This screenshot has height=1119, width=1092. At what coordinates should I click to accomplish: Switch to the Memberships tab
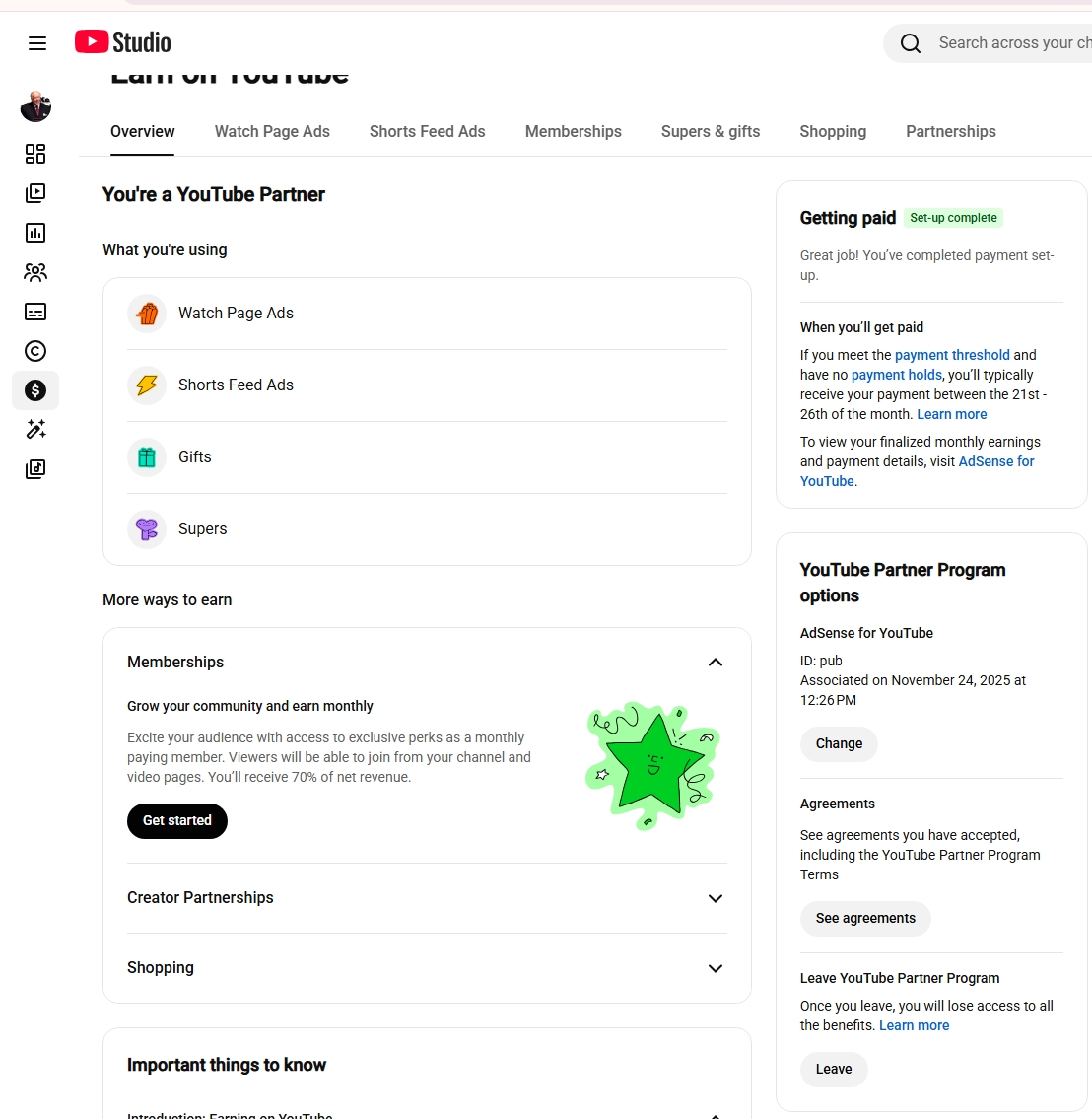coord(574,132)
